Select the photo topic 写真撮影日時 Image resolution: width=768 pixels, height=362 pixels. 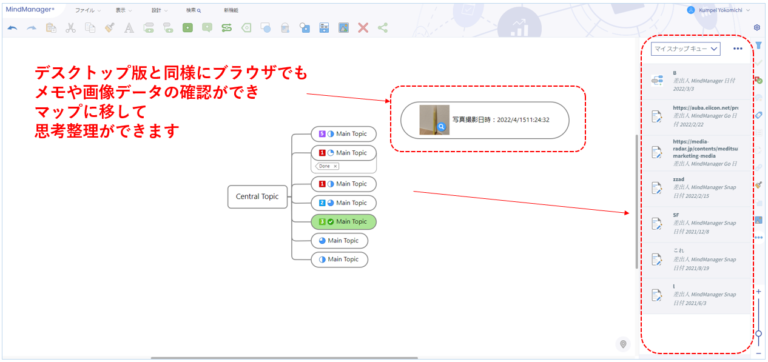pos(485,120)
